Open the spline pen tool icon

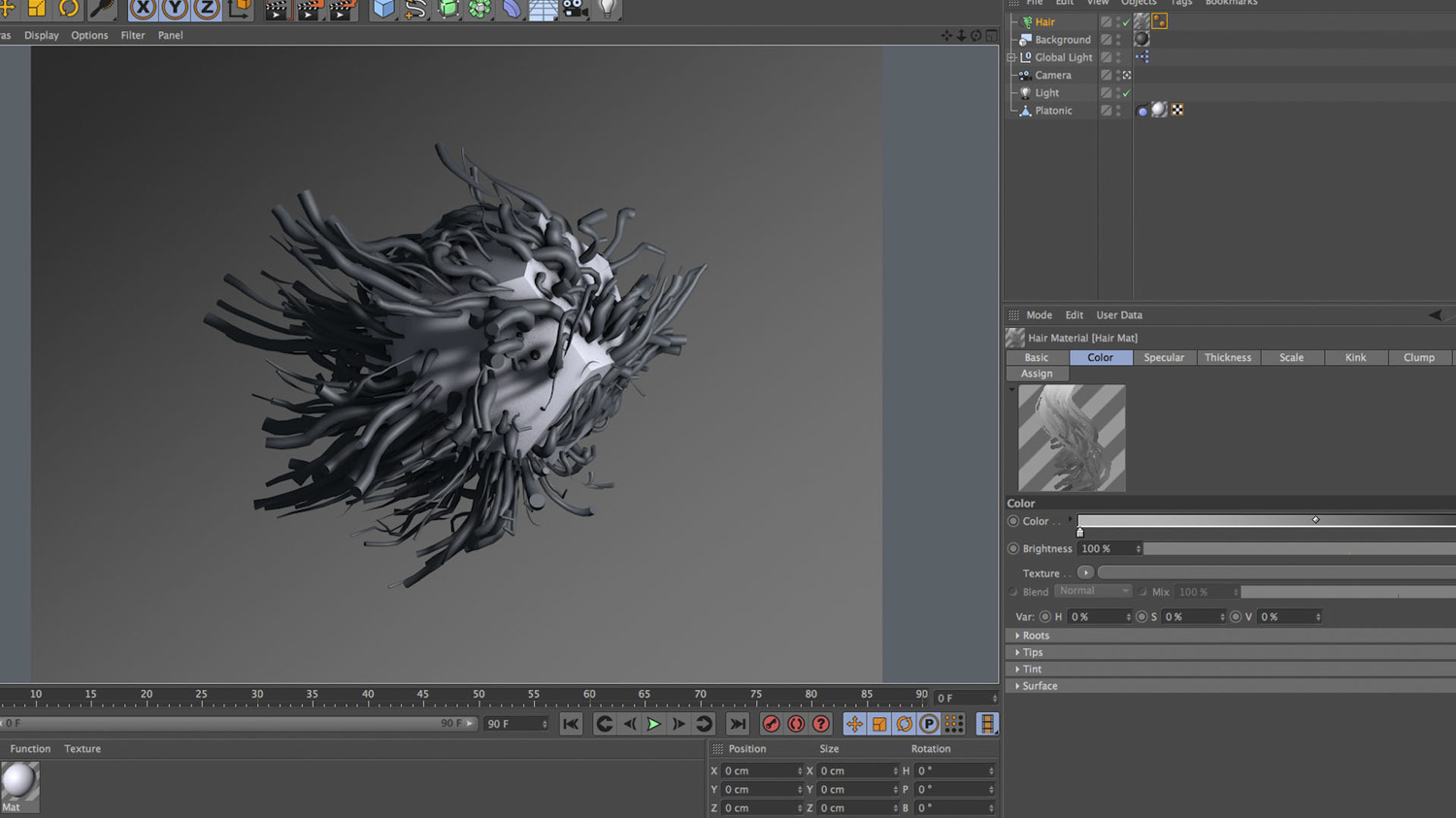pos(415,9)
